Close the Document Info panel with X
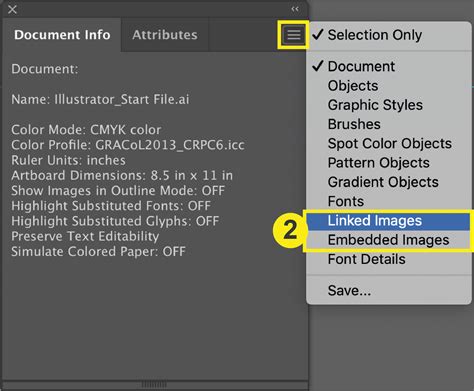 (x=12, y=9)
